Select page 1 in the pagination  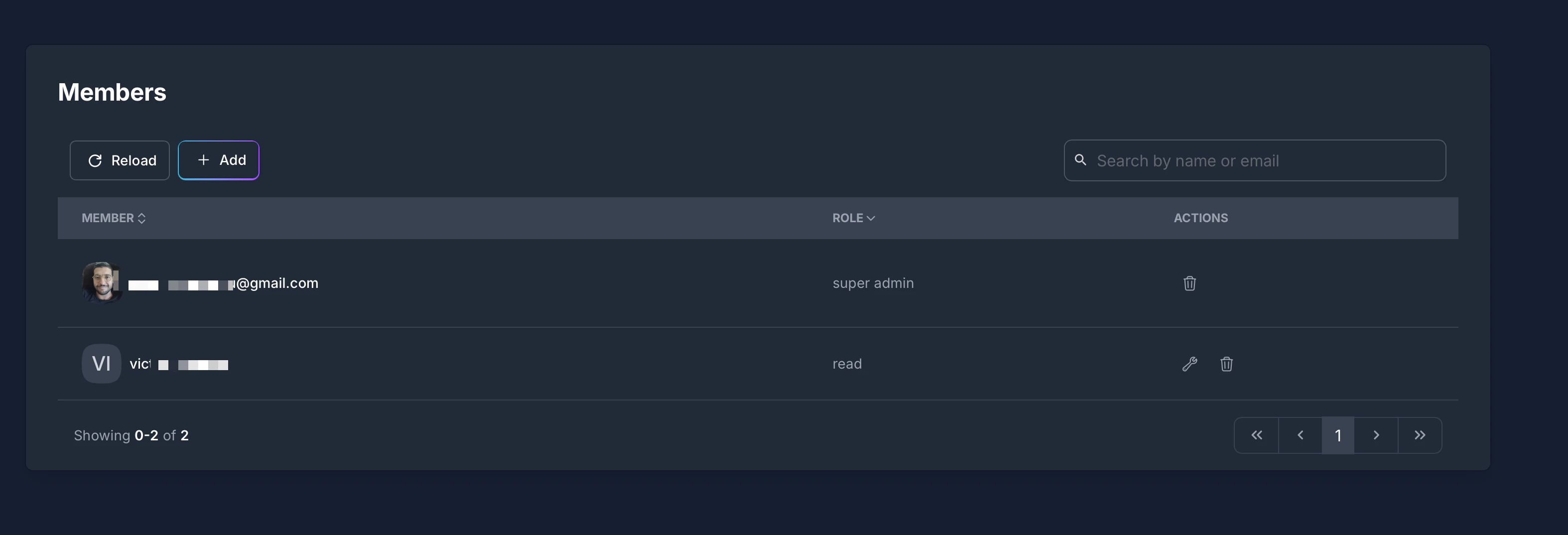pyautogui.click(x=1338, y=435)
